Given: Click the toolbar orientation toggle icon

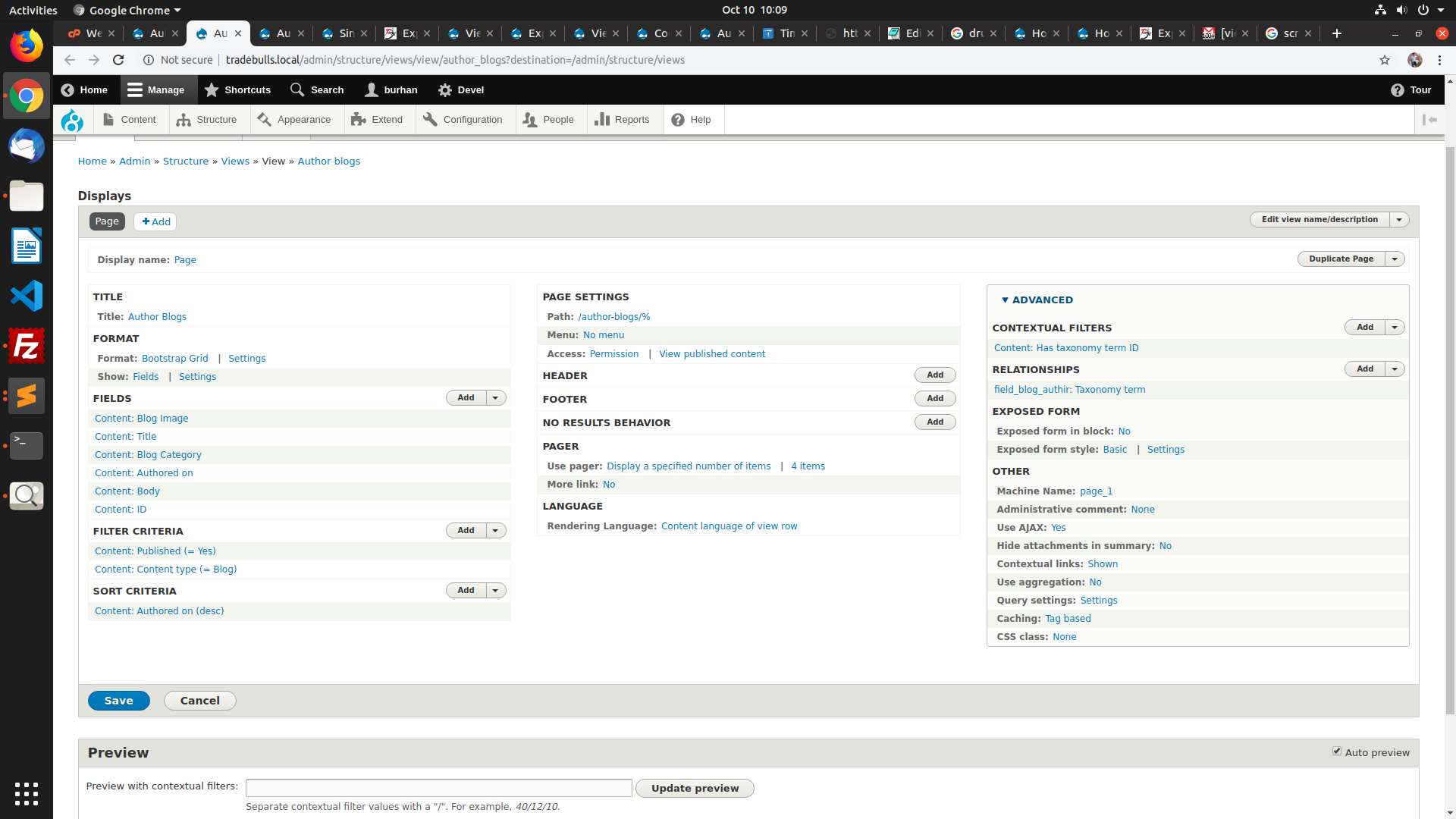Looking at the screenshot, I should coord(1429,120).
